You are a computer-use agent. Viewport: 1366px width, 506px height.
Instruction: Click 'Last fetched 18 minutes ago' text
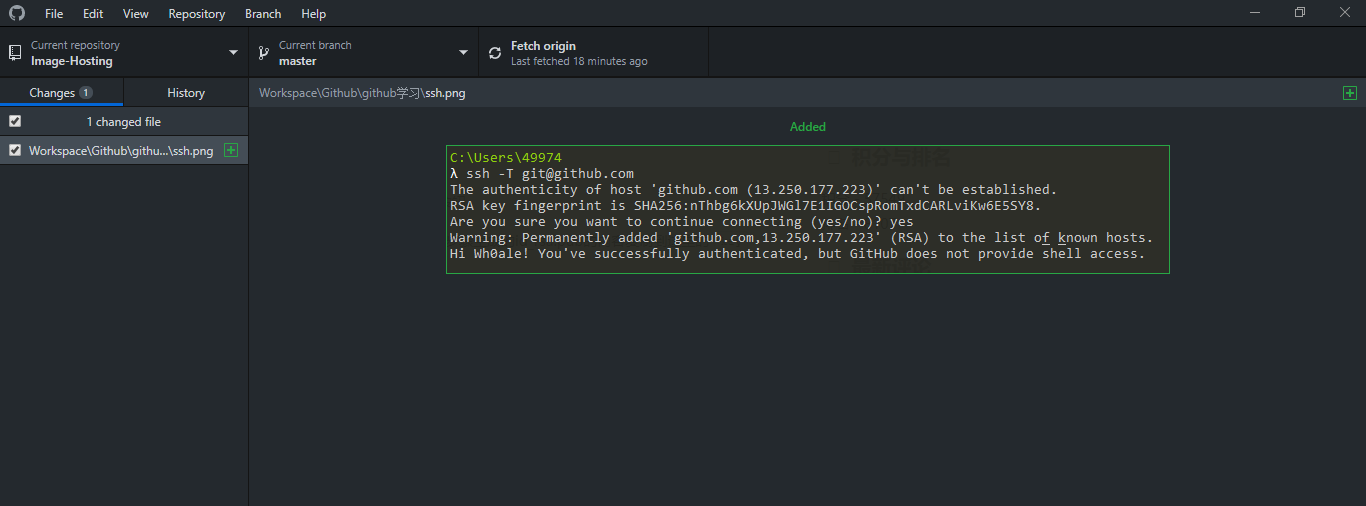(579, 62)
